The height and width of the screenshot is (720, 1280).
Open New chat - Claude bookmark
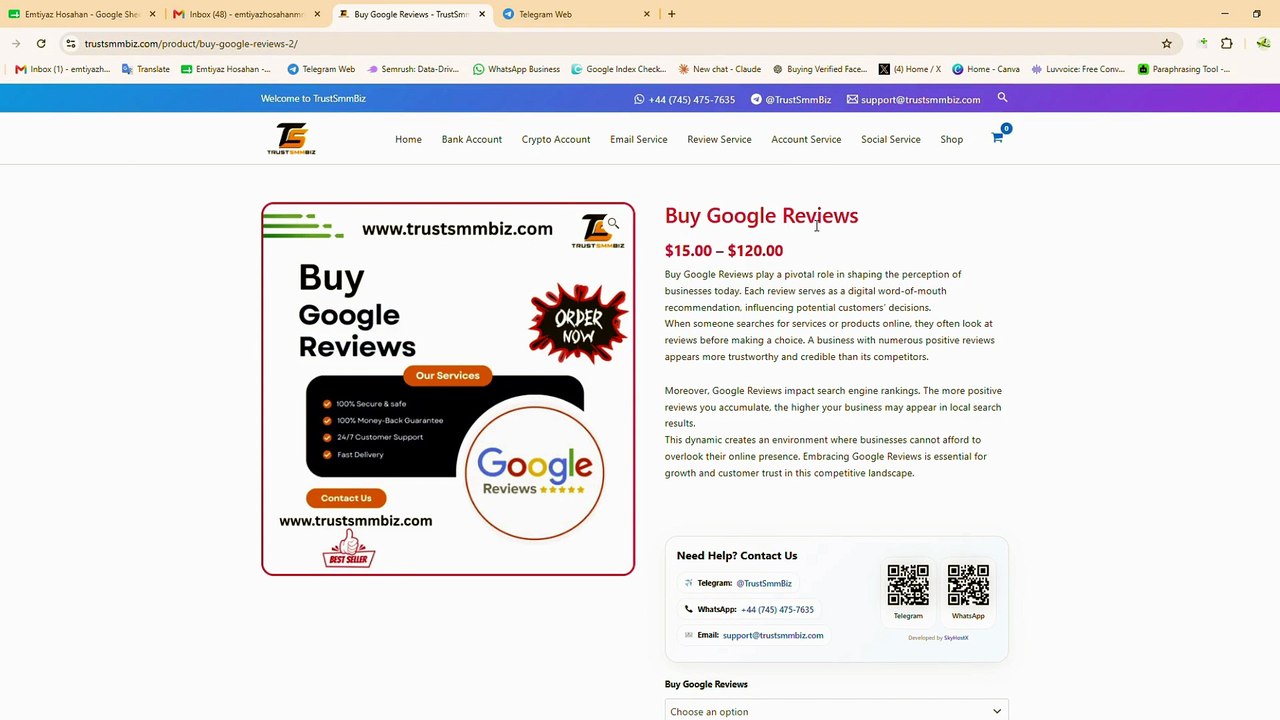coord(720,69)
